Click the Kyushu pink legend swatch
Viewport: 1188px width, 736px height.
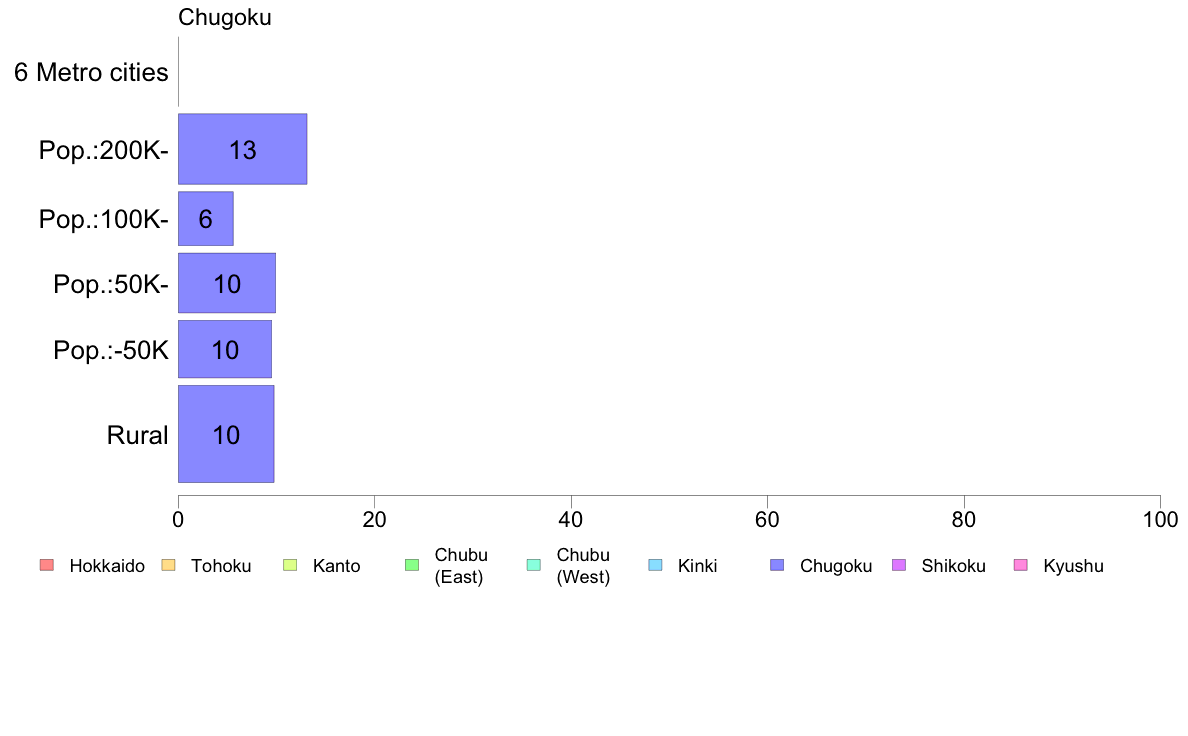(1021, 565)
